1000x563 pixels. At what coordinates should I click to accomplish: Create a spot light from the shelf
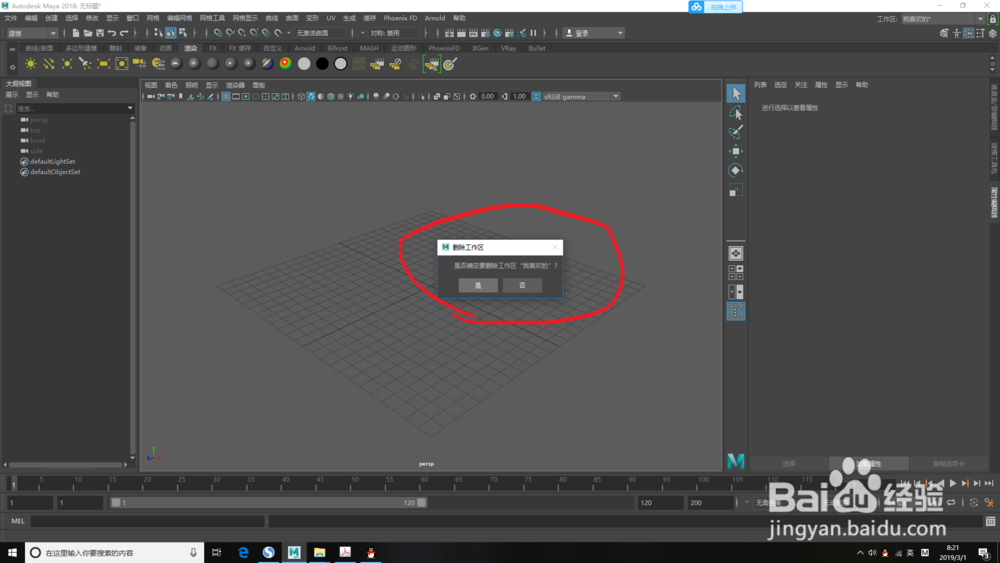pyautogui.click(x=85, y=64)
